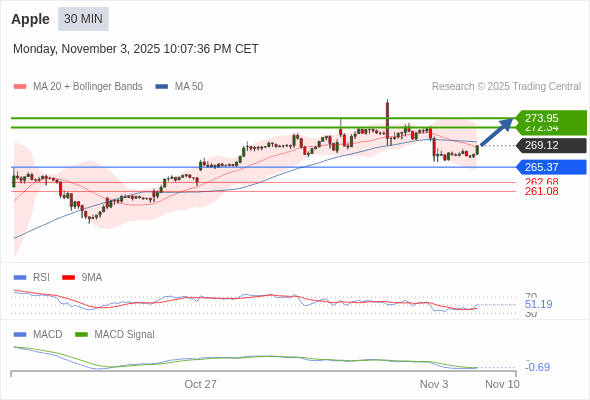Click the Nov 3 date axis label
This screenshot has width=590, height=400.
(x=434, y=384)
